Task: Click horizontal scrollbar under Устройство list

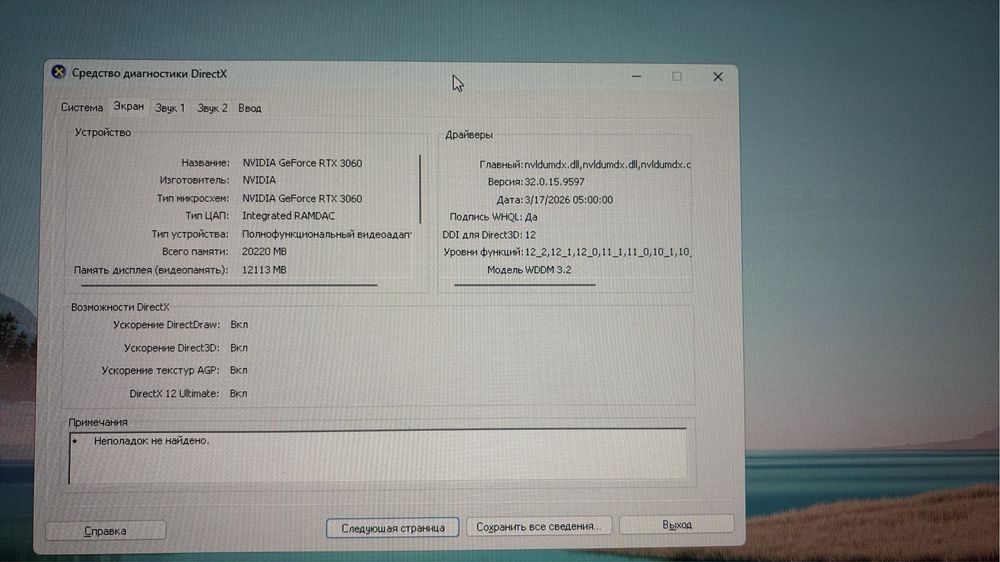Action: point(228,285)
